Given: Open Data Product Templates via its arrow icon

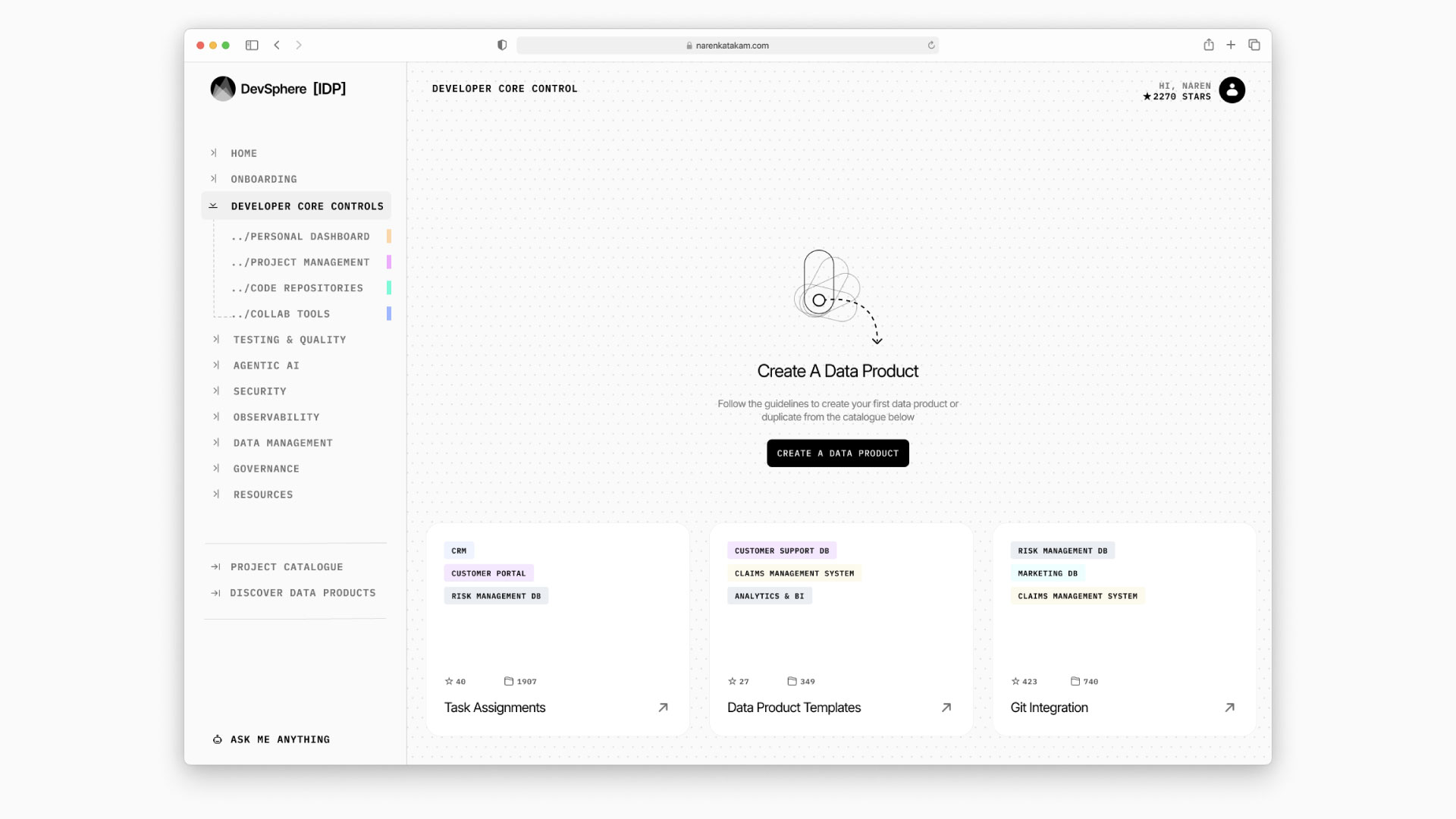Looking at the screenshot, I should click(946, 708).
